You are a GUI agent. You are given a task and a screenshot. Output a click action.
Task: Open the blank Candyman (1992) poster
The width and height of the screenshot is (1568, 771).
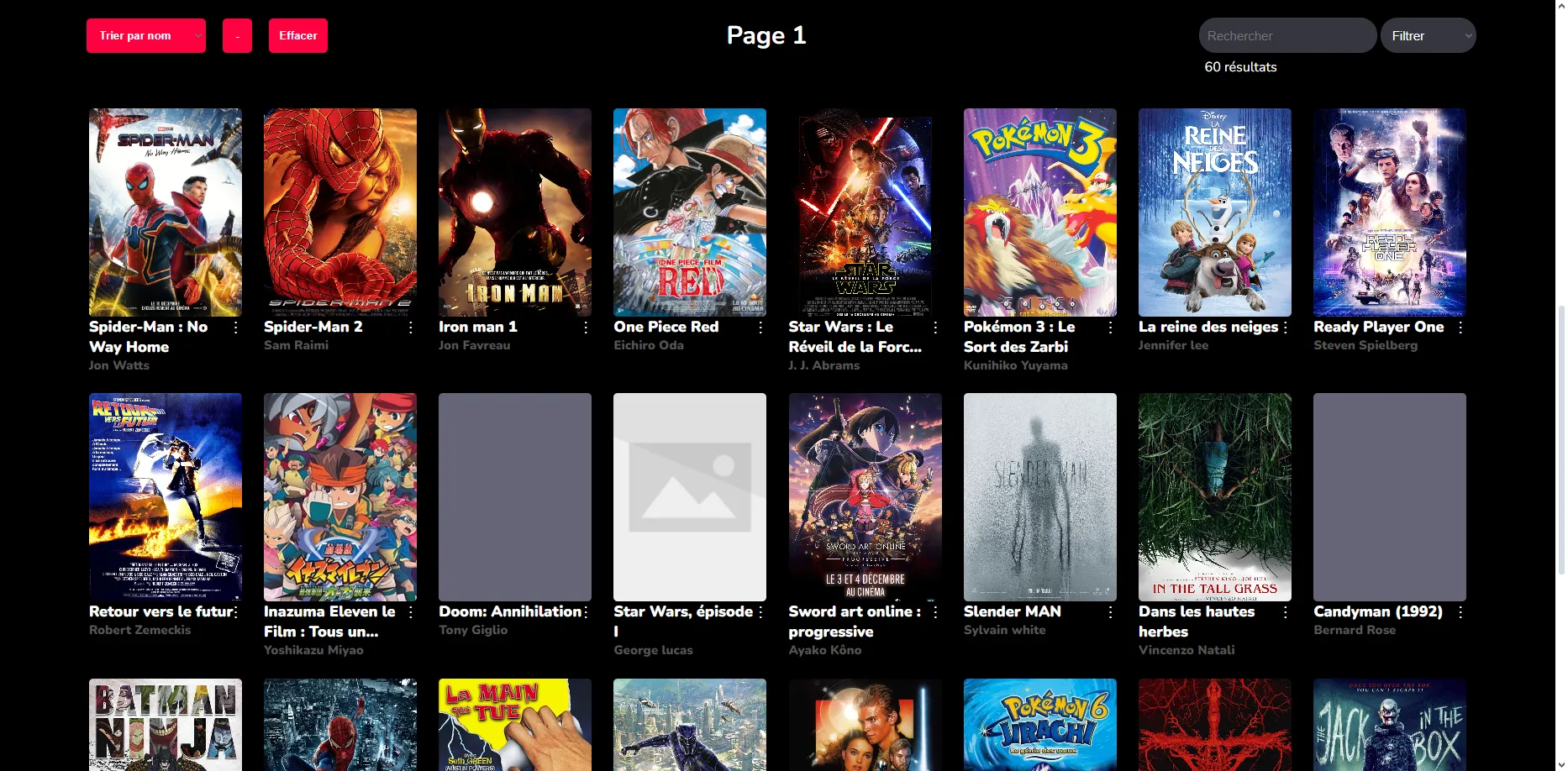[x=1390, y=497]
